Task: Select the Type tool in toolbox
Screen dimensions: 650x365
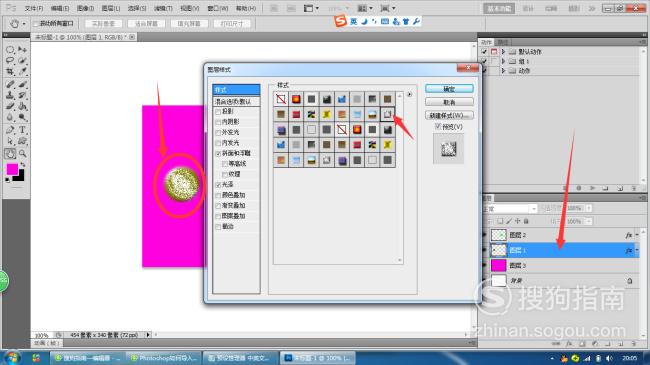Action: coord(22,130)
